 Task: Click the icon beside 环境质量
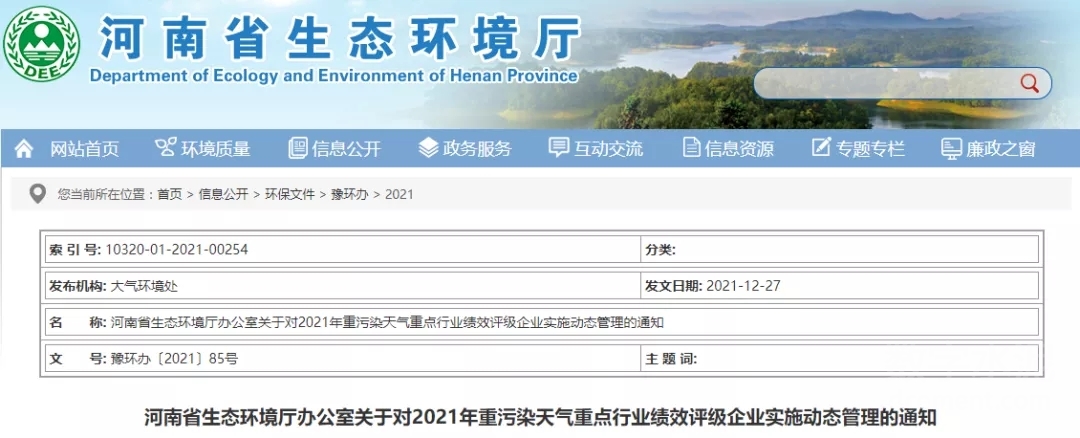pos(166,147)
